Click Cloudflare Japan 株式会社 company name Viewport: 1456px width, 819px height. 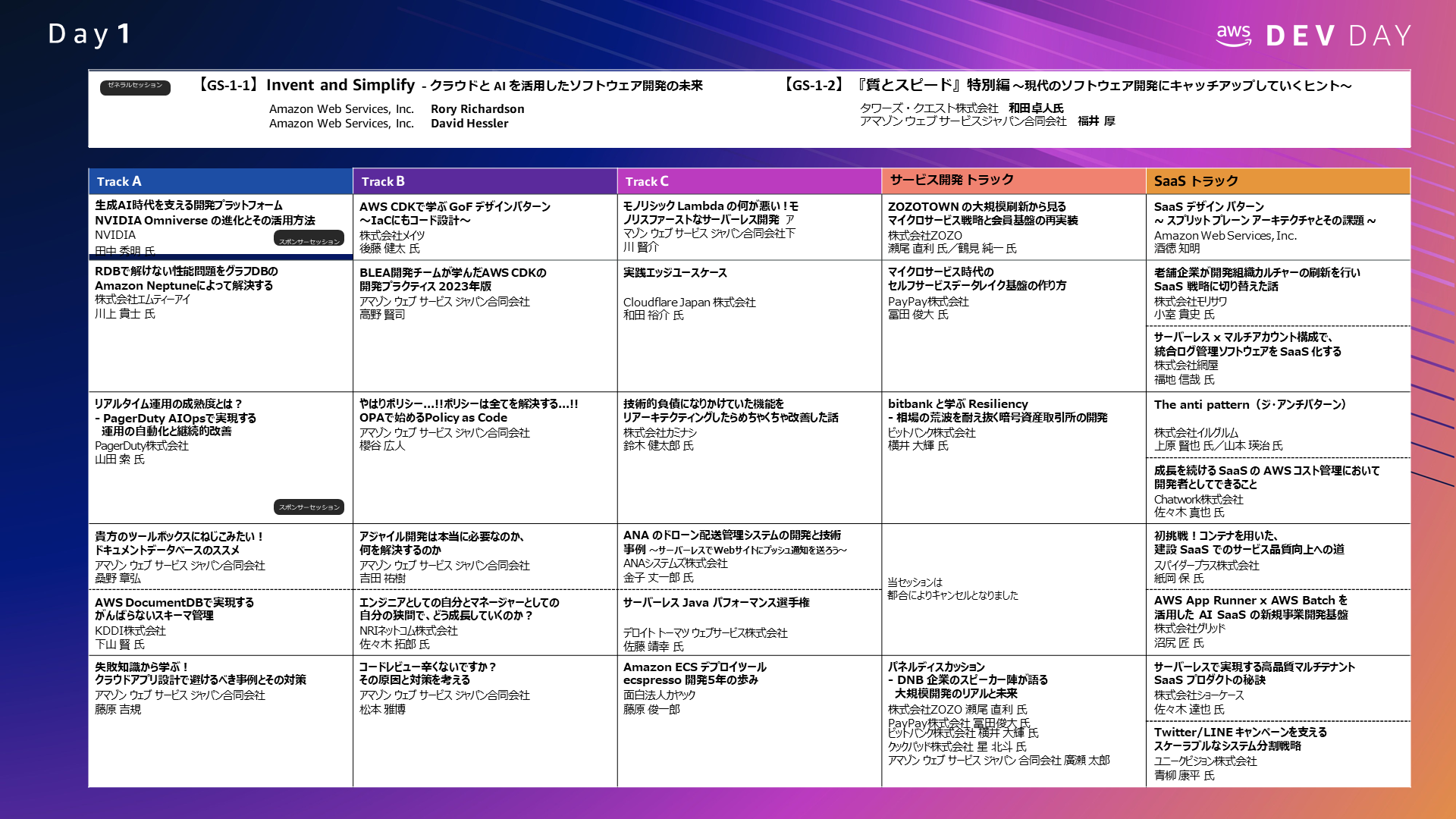pyautogui.click(x=689, y=303)
